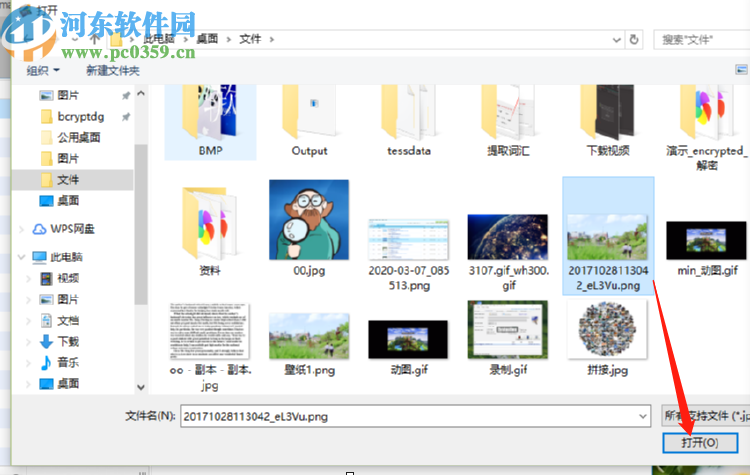
Task: Open the 下载视频 folder
Action: (607, 122)
